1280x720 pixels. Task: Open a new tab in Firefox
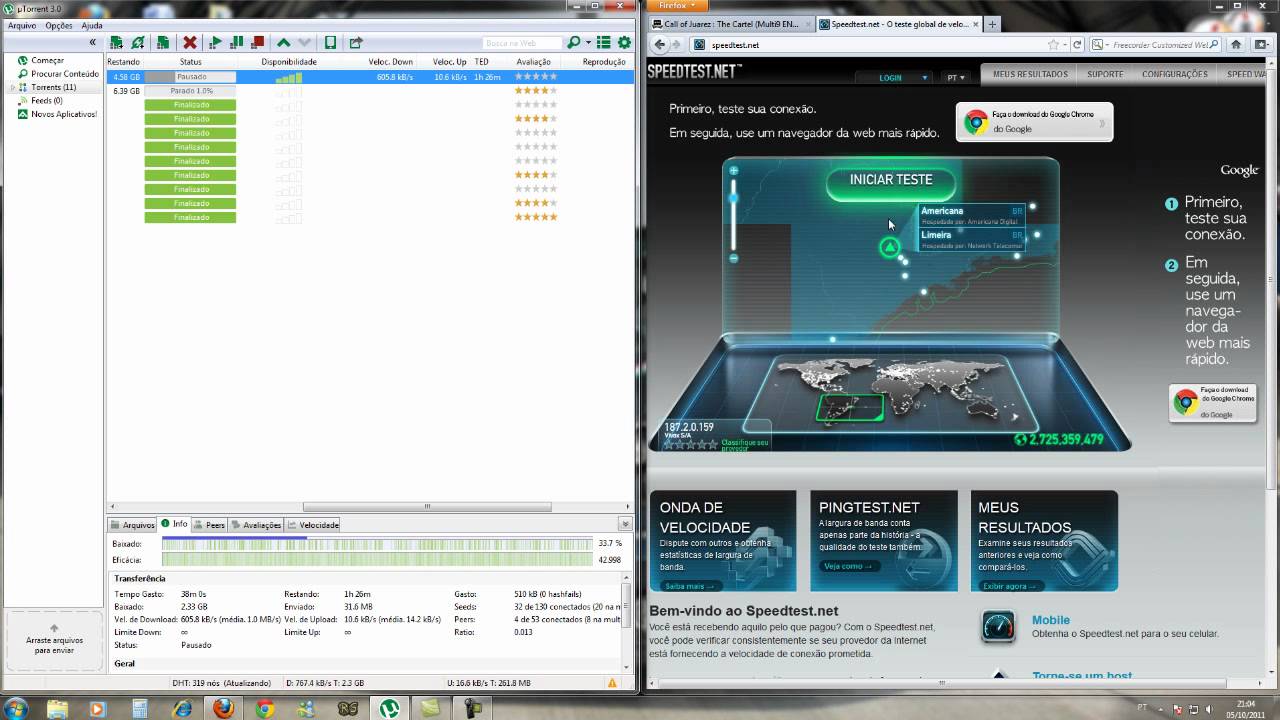click(992, 24)
